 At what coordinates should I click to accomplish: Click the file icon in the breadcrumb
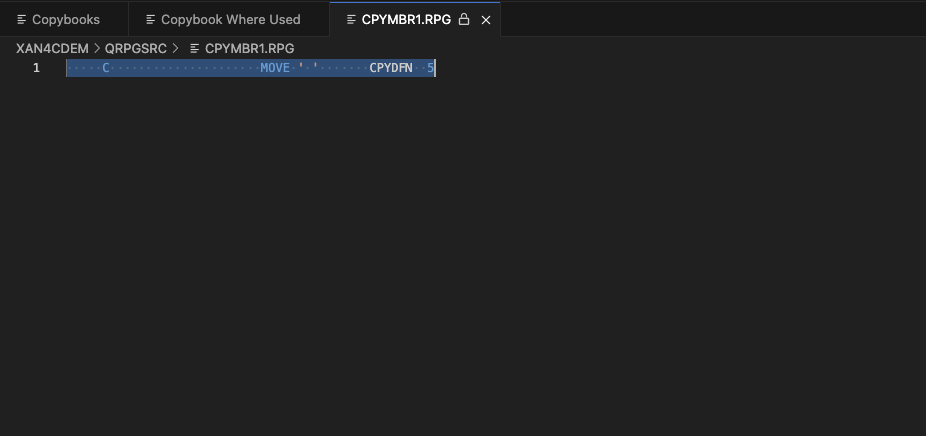coord(195,48)
